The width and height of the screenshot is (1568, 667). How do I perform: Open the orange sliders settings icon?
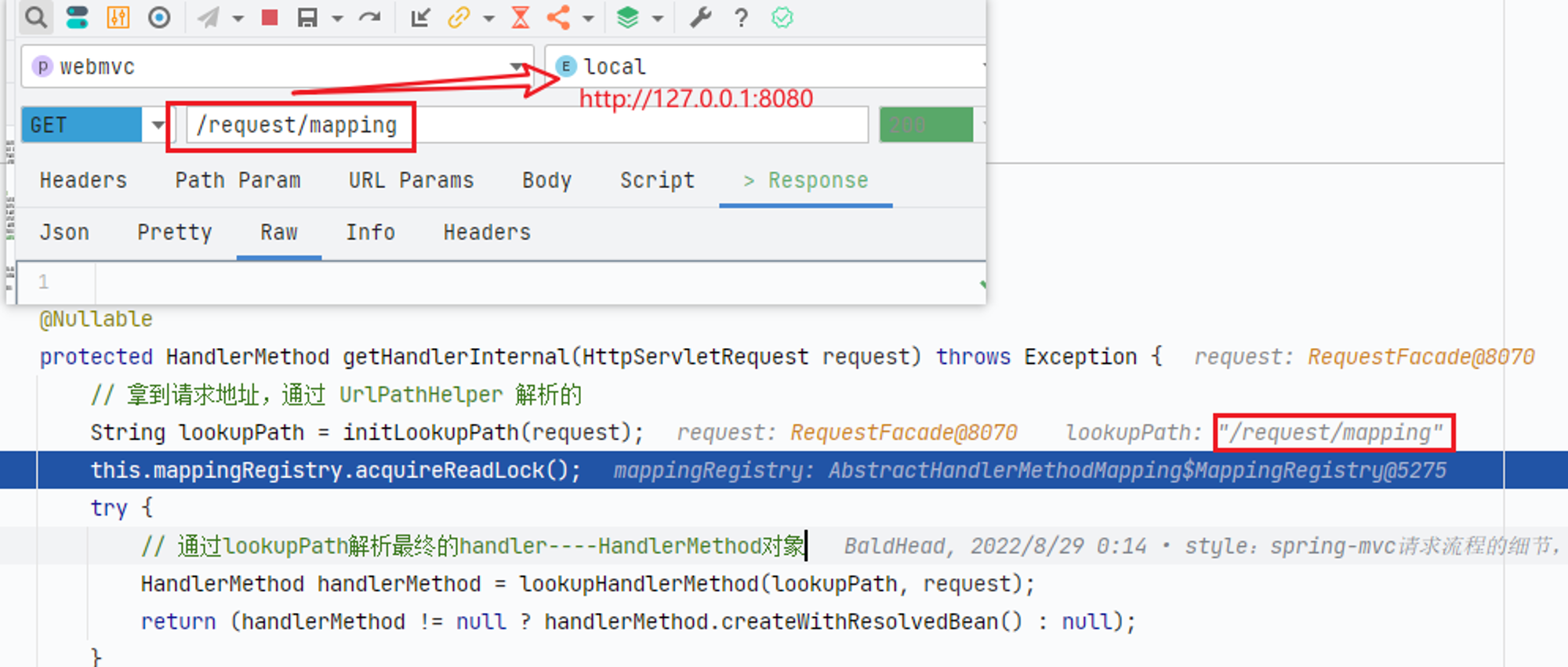coord(118,17)
